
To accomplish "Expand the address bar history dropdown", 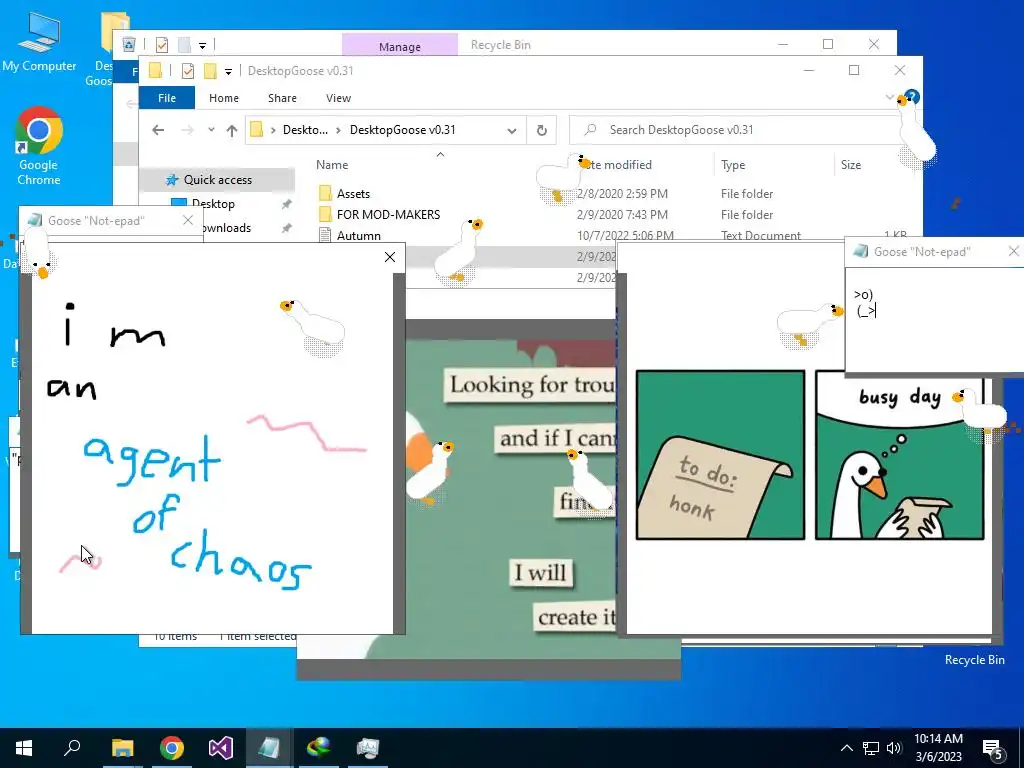I will (512, 130).
